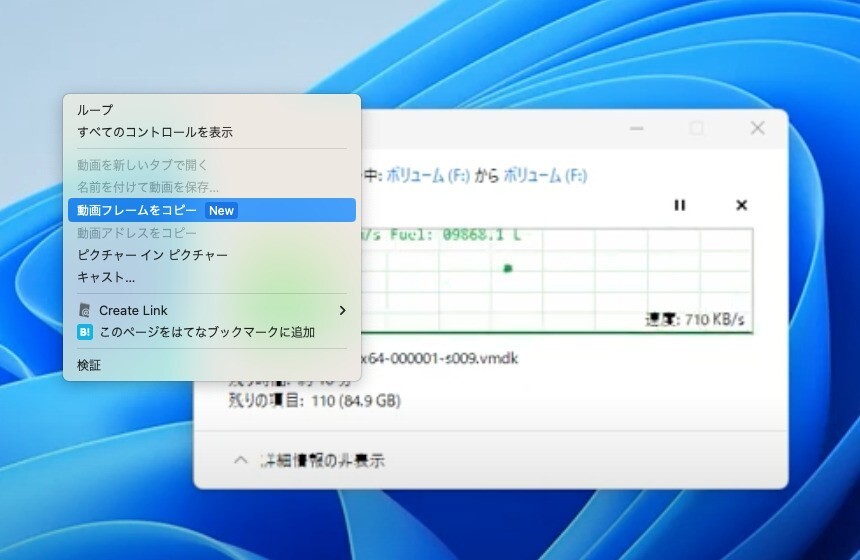Click the Fuel: 09868.1 L text
Image resolution: width=860 pixels, height=560 pixels.
coord(455,235)
